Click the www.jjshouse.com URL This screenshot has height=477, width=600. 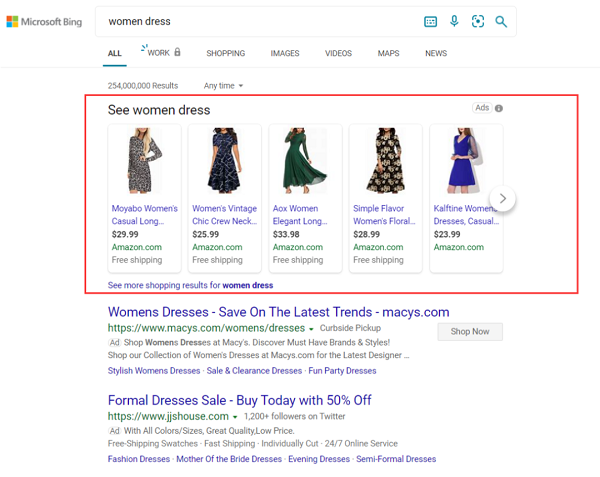[168, 416]
